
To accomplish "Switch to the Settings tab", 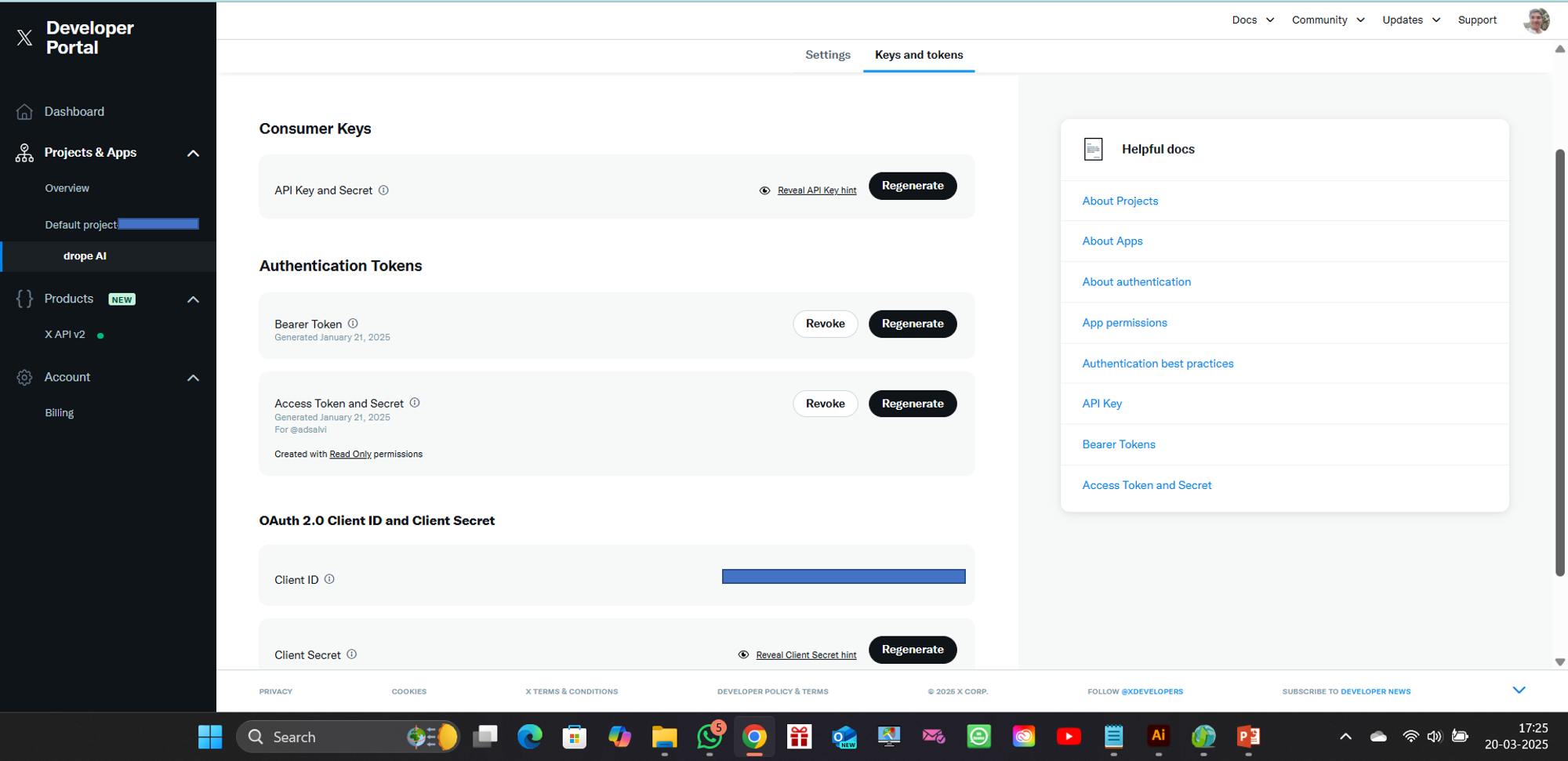I will 828,55.
